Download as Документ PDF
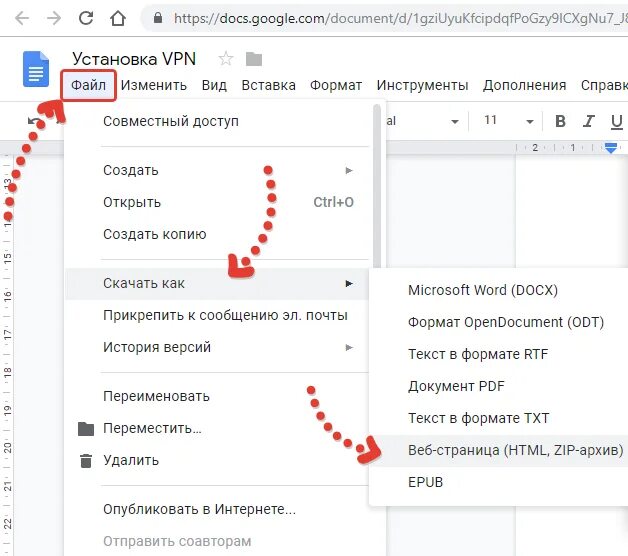 pyautogui.click(x=498, y=386)
